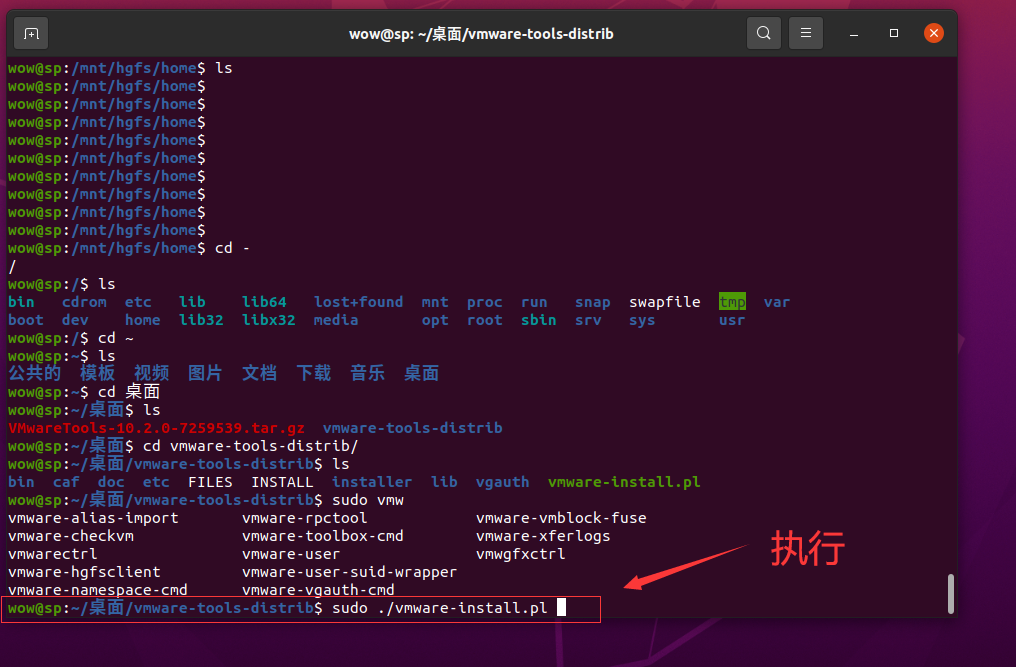
Task: Click the 图片 folder name
Action: pyautogui.click(x=205, y=373)
